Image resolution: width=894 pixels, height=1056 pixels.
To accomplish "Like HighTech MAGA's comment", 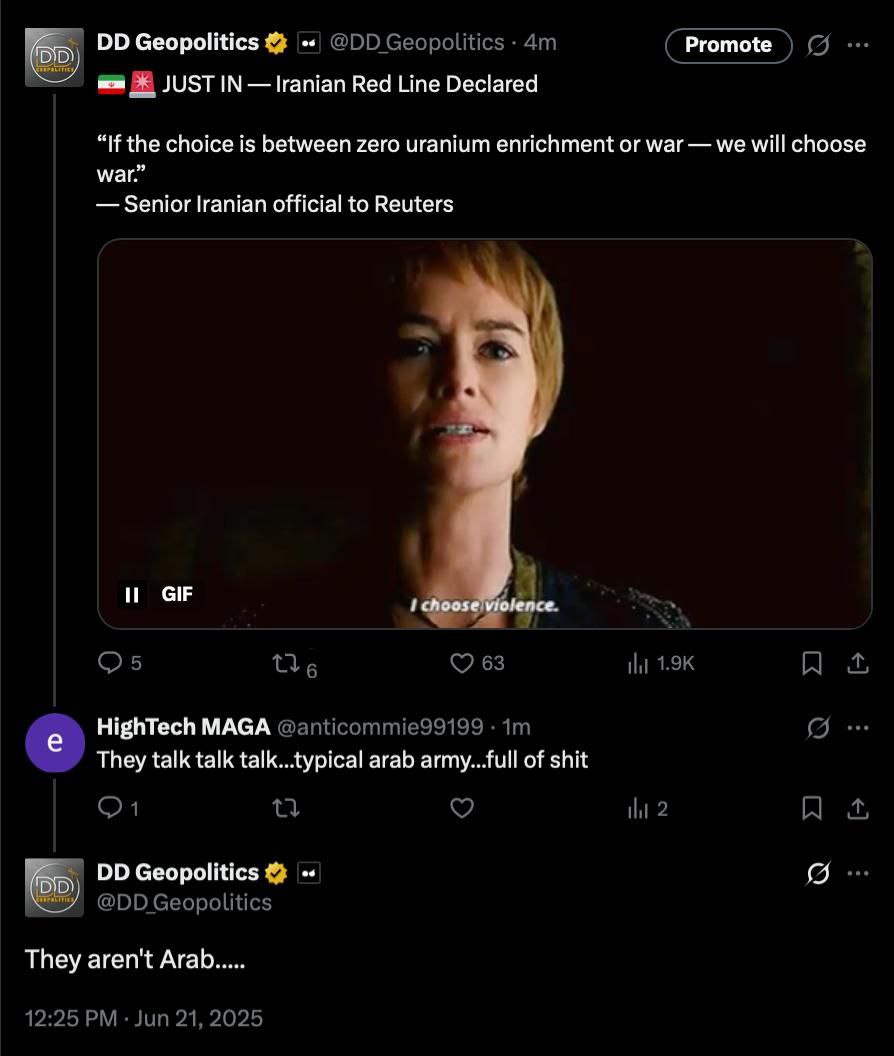I will (x=461, y=808).
